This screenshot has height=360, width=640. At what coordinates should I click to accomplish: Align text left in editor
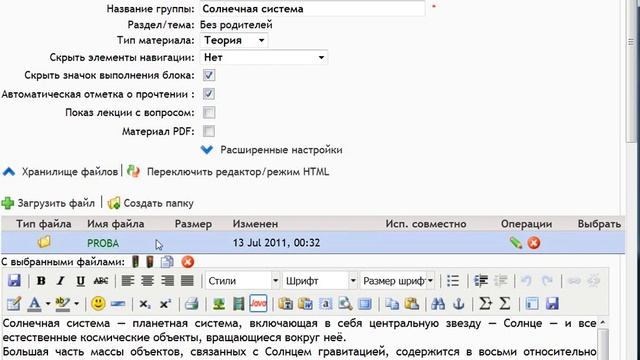pyautogui.click(x=128, y=281)
